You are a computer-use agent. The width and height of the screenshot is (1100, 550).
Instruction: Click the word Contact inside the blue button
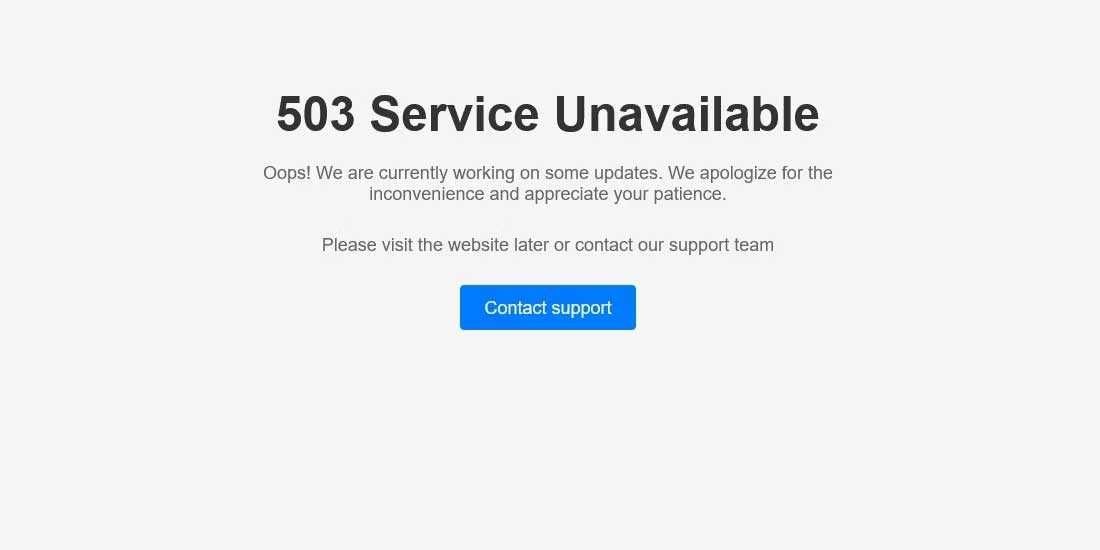(515, 307)
